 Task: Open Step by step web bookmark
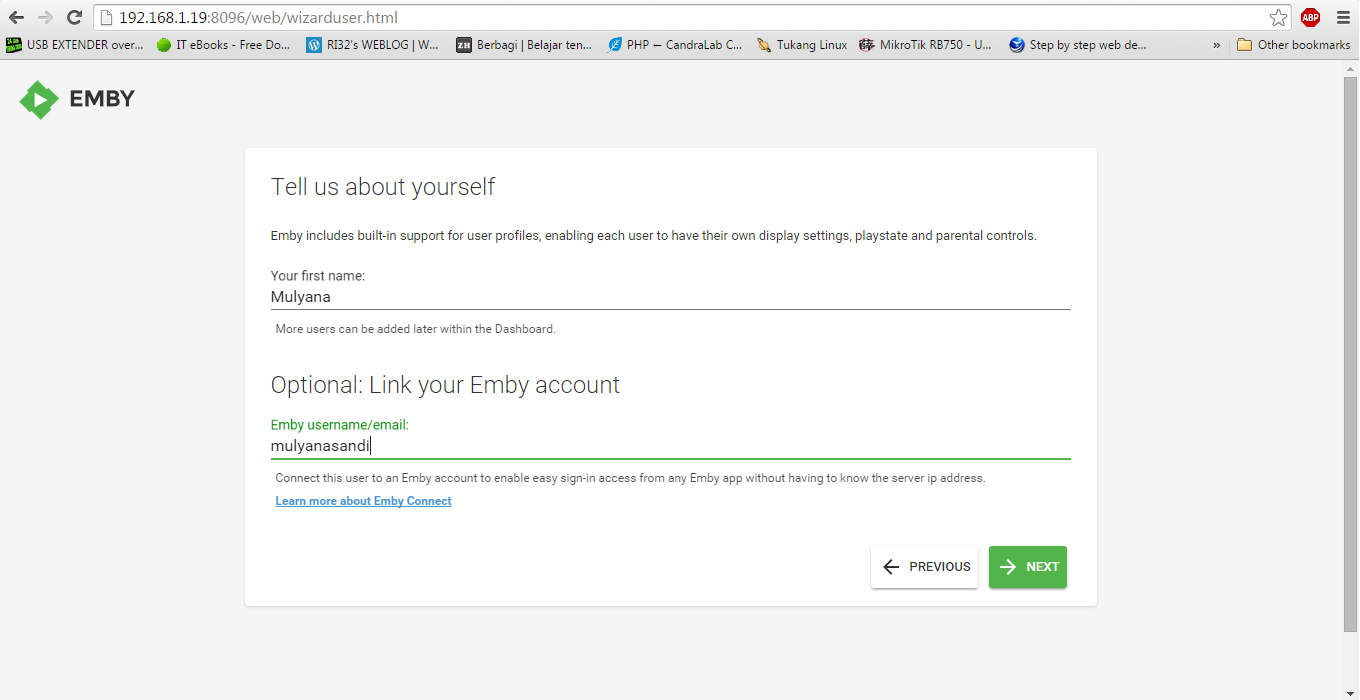1078,45
